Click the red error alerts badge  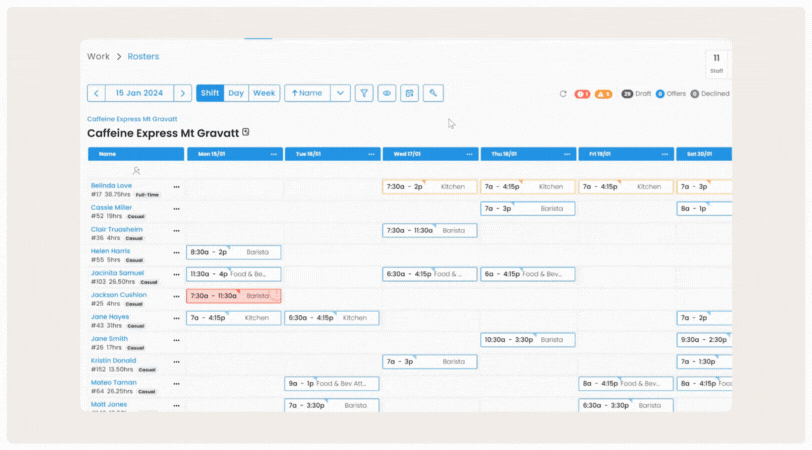(581, 94)
